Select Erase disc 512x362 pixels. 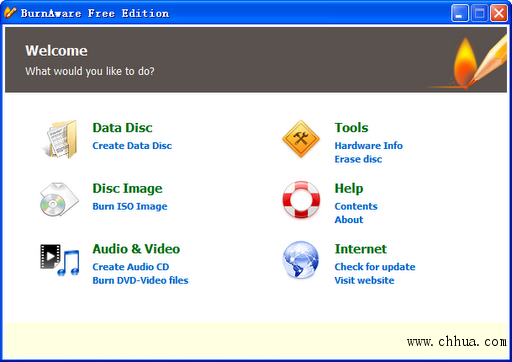tap(358, 159)
